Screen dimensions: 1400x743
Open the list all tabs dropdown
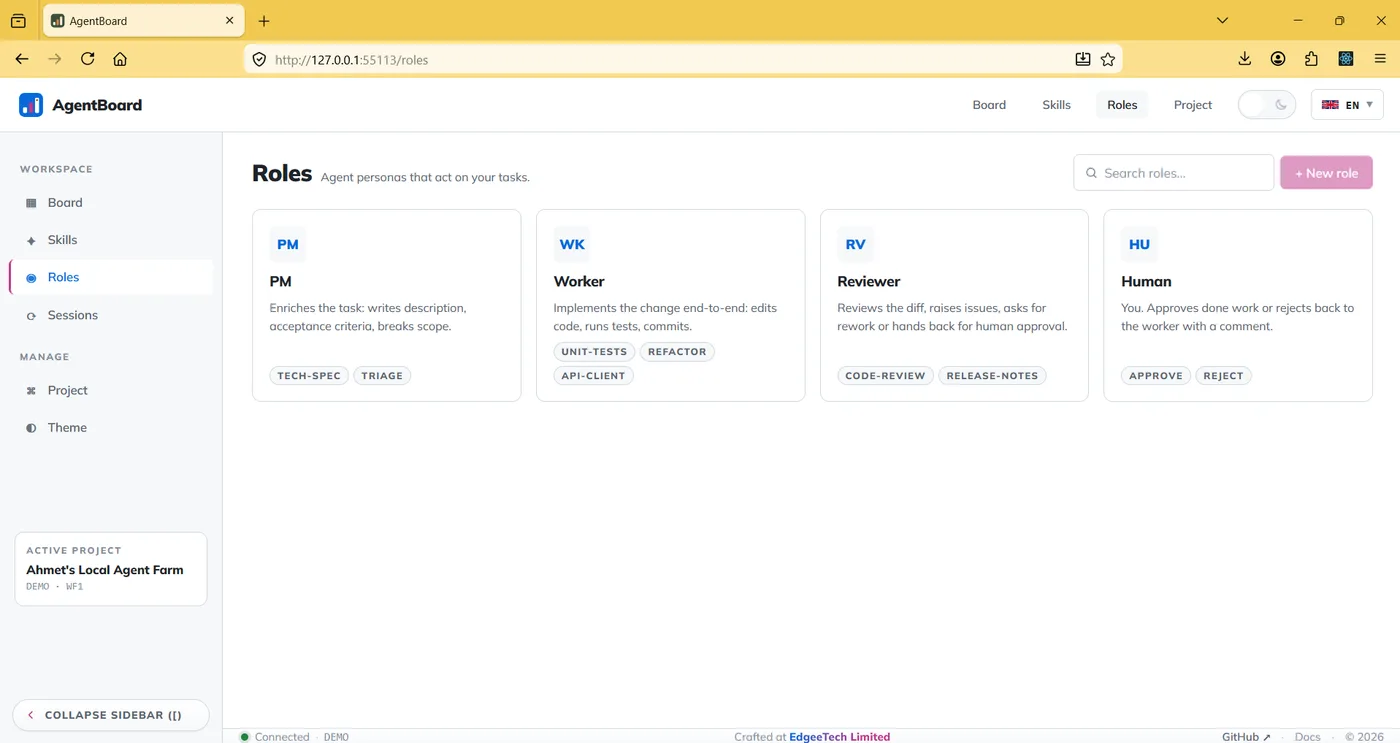coord(1222,20)
